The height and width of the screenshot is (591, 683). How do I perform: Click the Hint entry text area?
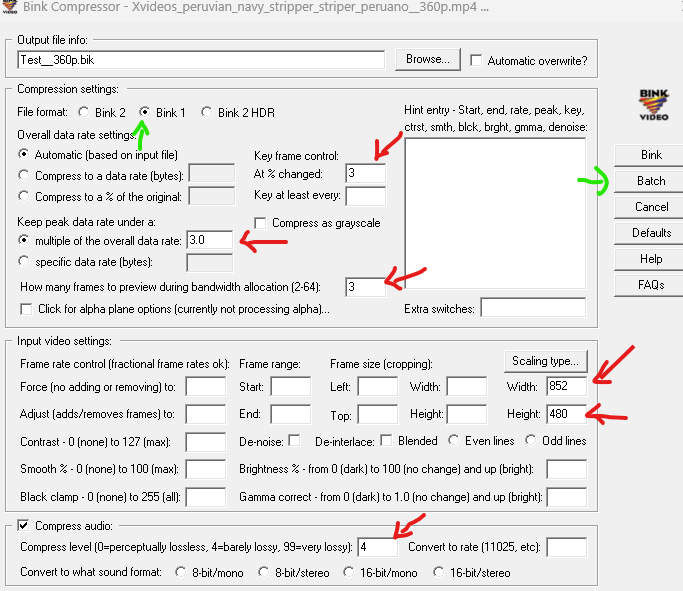[x=495, y=213]
